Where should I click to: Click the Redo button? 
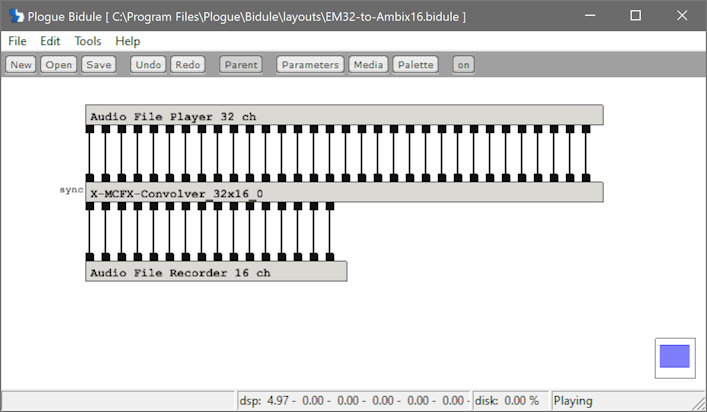pyautogui.click(x=188, y=64)
